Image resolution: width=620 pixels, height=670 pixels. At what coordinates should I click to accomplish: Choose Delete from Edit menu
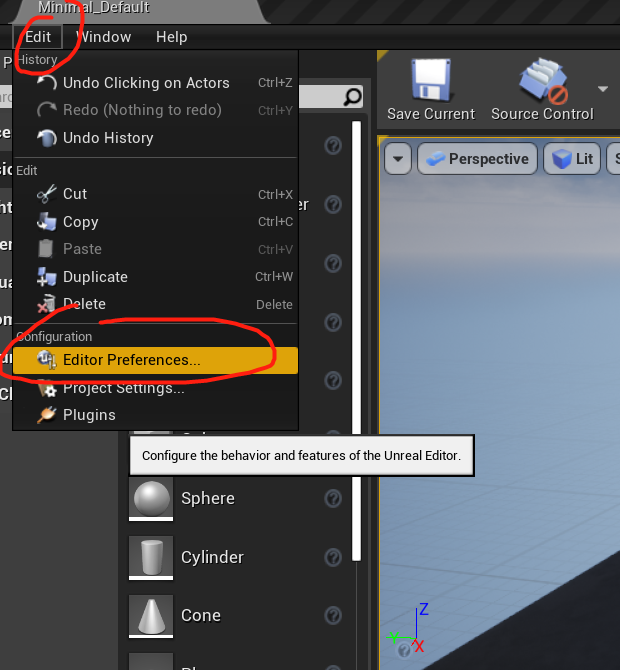156,304
